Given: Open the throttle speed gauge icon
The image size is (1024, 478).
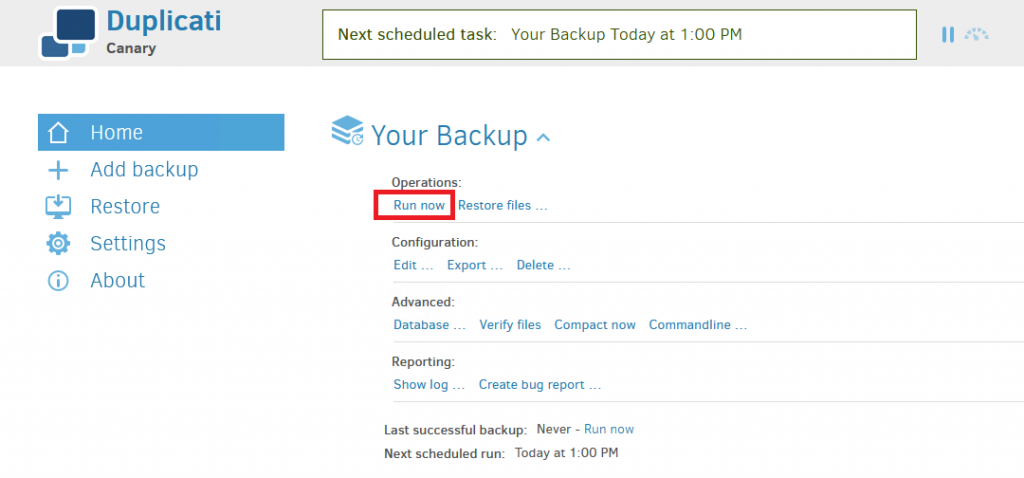Looking at the screenshot, I should pyautogui.click(x=977, y=35).
